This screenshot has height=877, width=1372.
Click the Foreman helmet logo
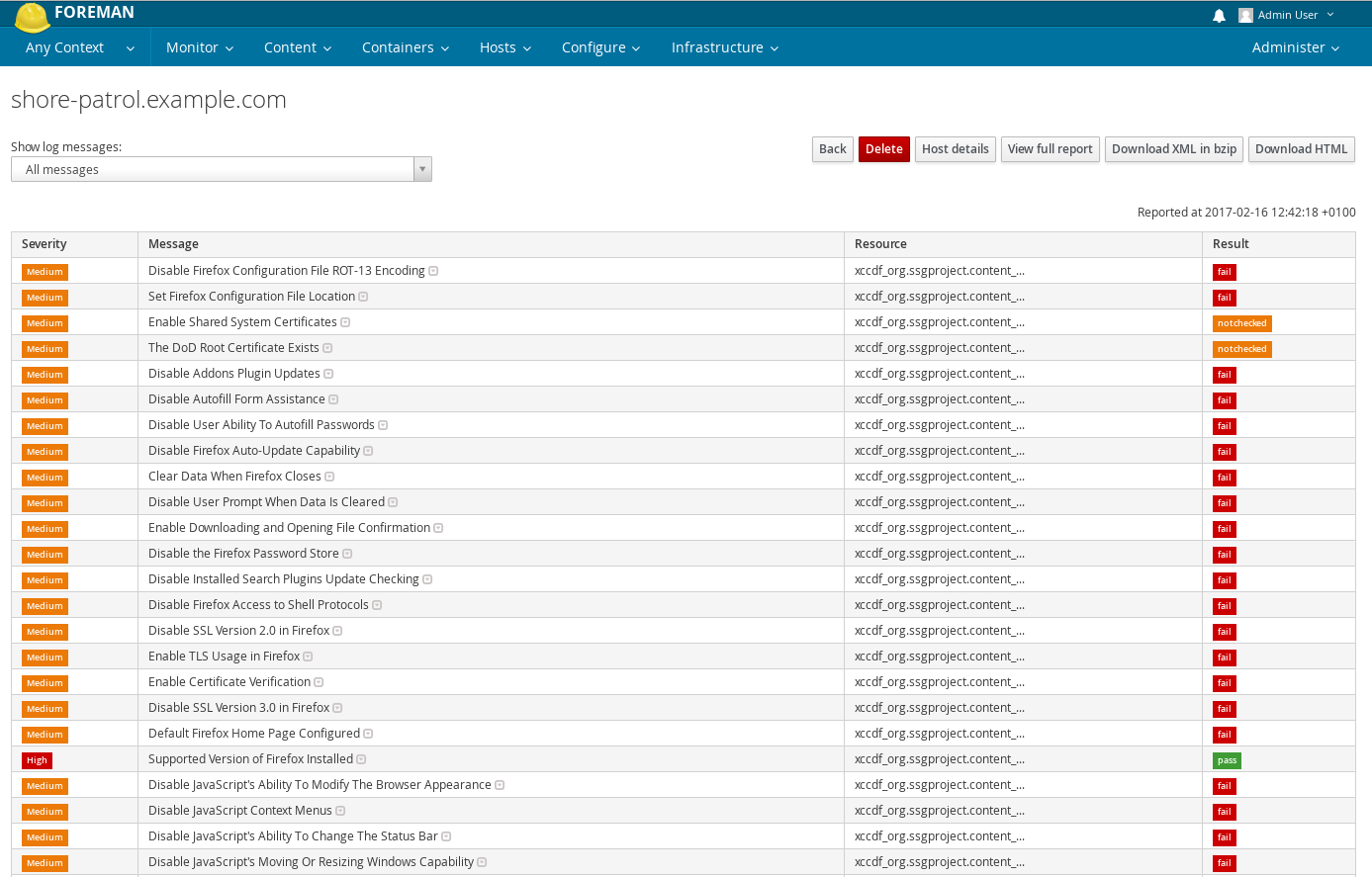click(32, 16)
